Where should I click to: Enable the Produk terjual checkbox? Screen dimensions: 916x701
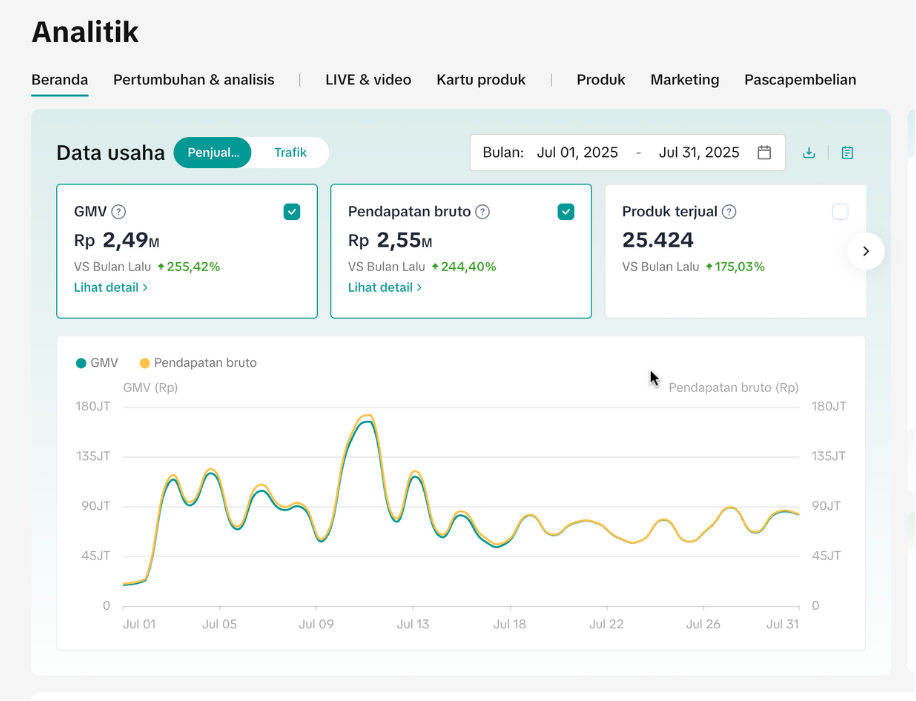tap(840, 211)
